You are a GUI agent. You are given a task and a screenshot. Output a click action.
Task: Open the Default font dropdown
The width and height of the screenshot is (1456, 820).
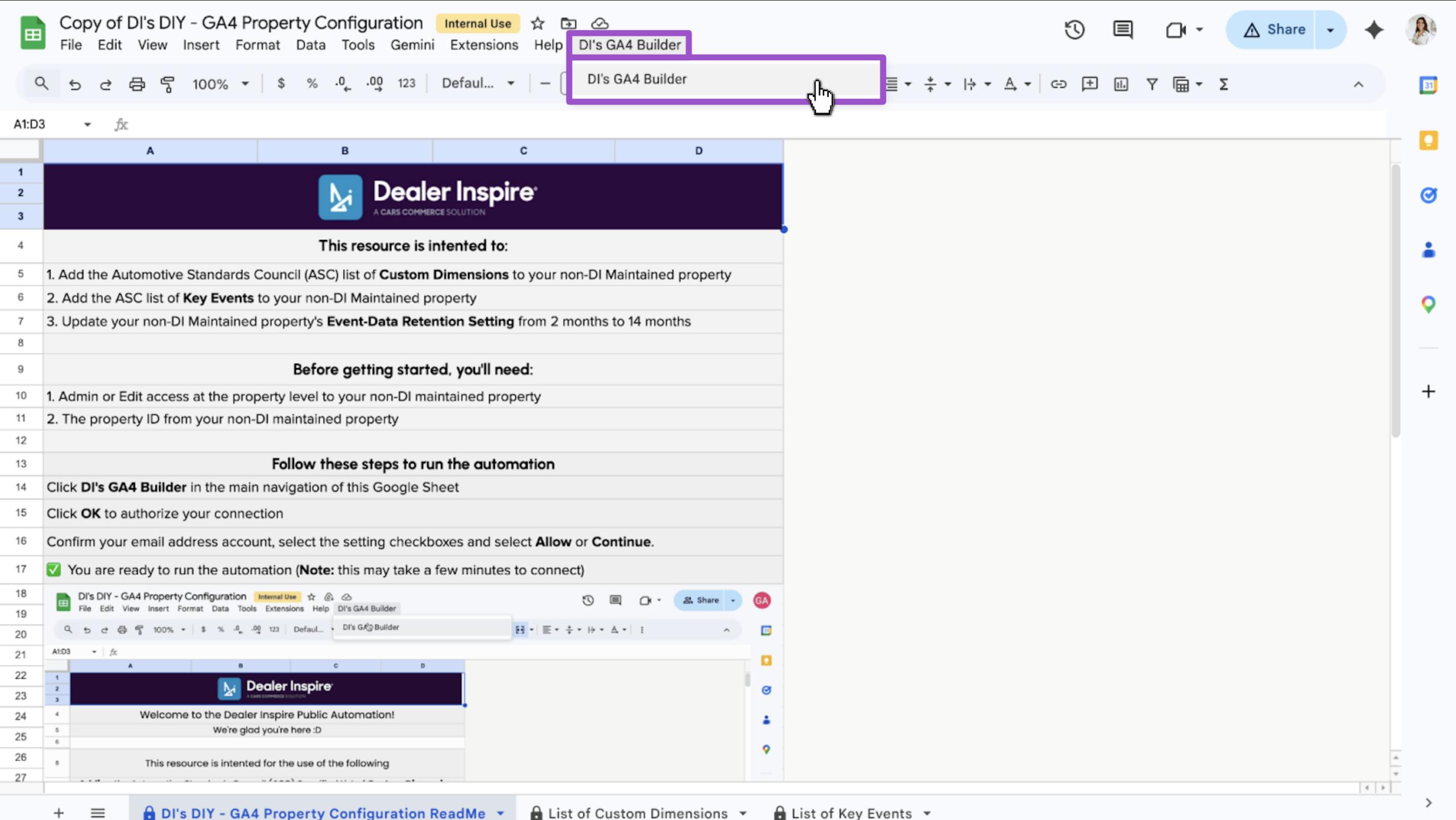click(x=478, y=84)
